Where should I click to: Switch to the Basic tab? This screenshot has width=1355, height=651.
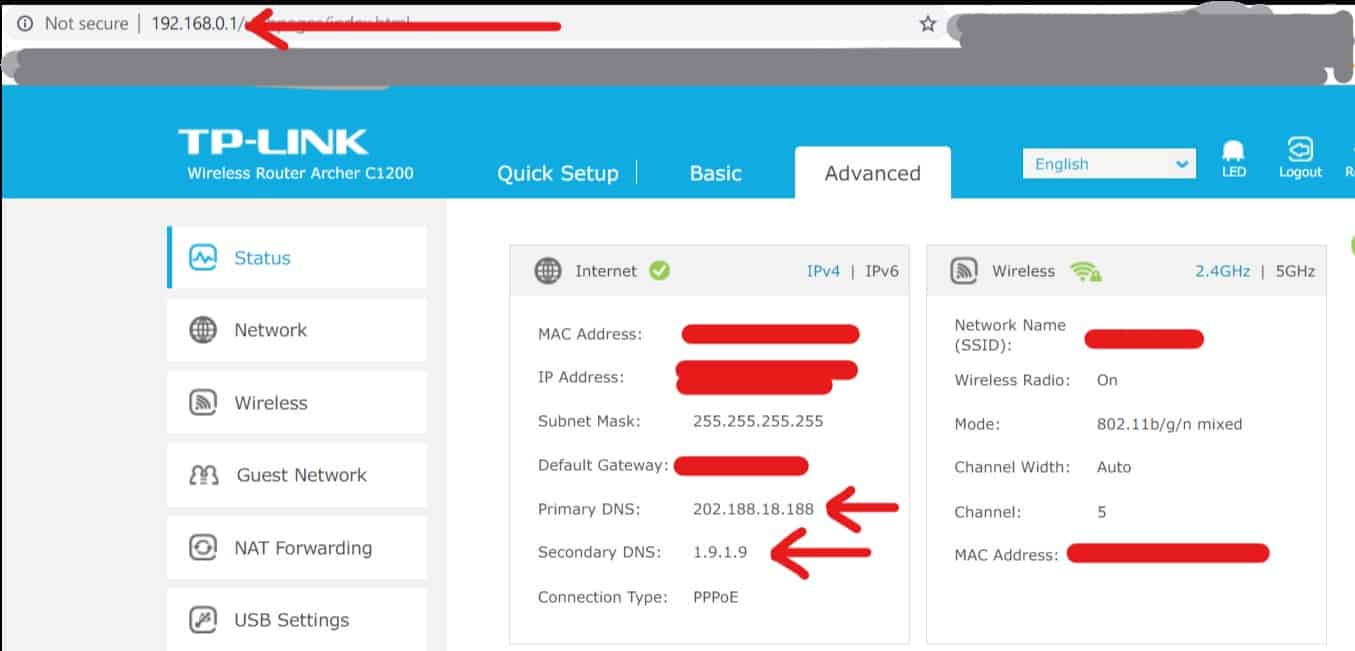pos(715,173)
